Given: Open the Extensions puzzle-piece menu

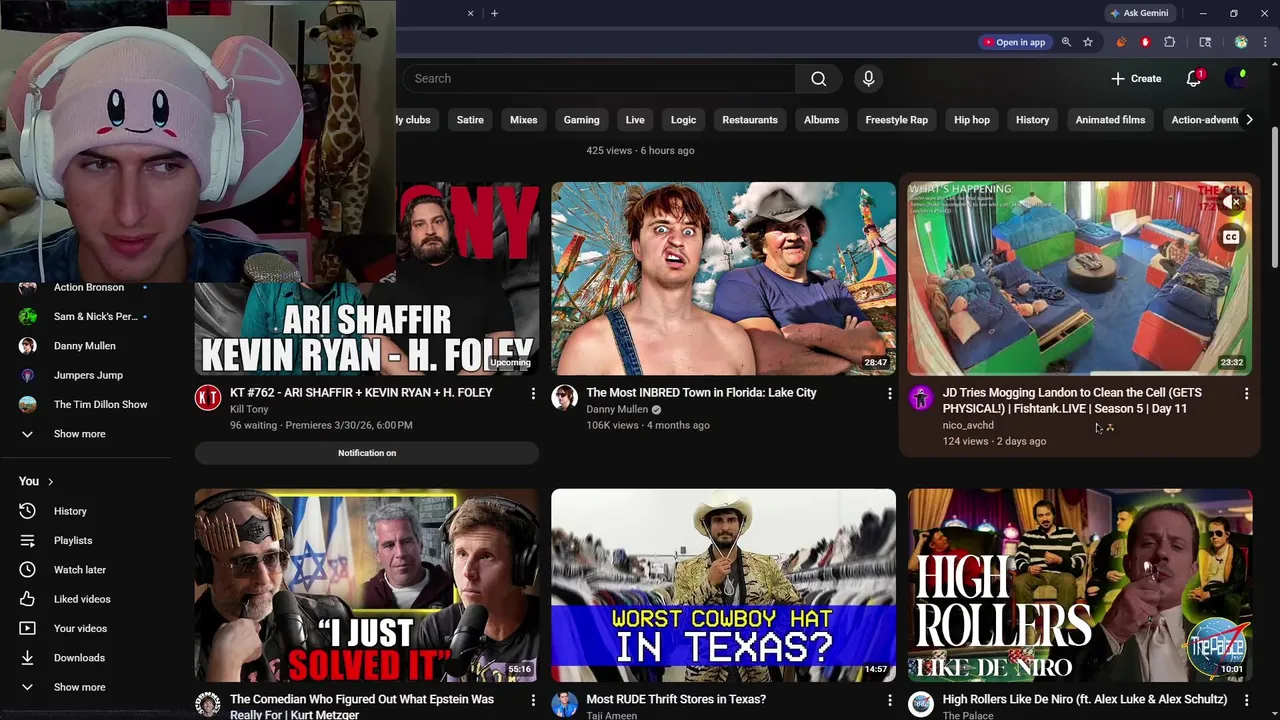Looking at the screenshot, I should tap(1170, 42).
